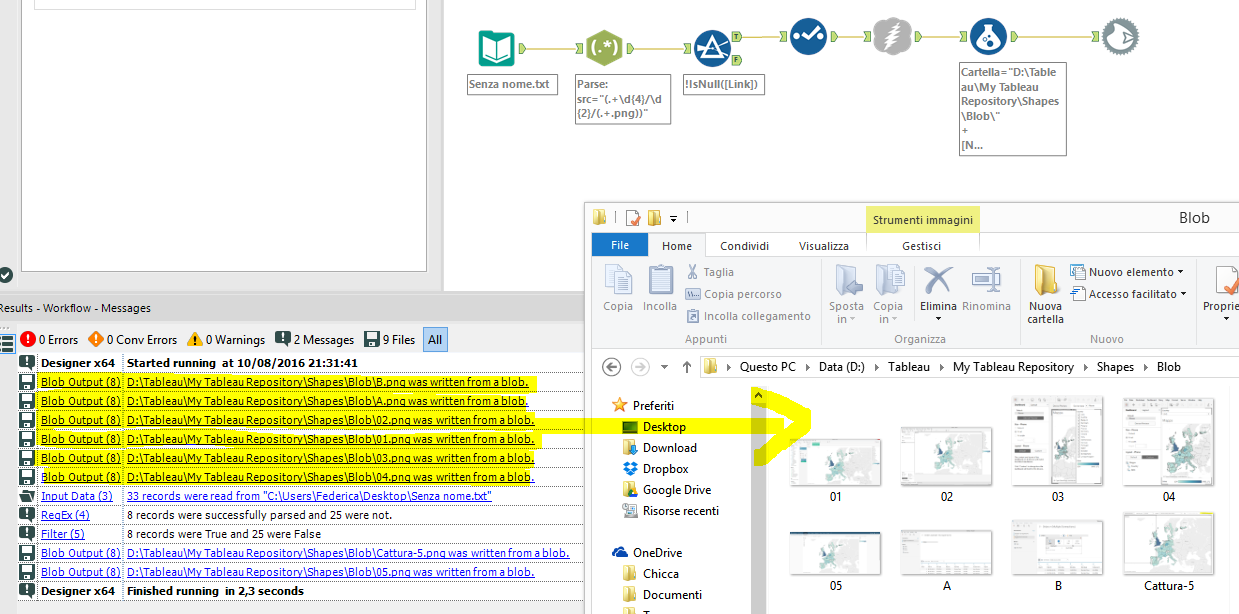This screenshot has height=614, width=1239.
Task: Toggle the 9 Files filter
Action: 389,340
